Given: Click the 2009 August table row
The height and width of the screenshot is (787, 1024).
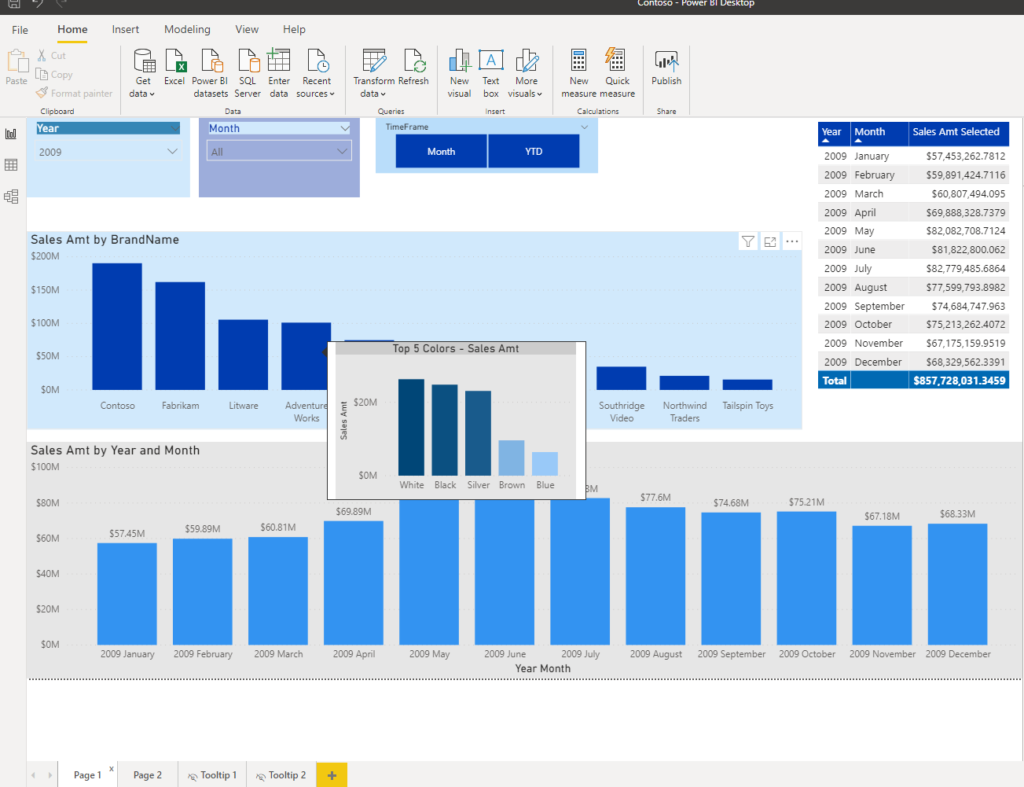Looking at the screenshot, I should 913,287.
